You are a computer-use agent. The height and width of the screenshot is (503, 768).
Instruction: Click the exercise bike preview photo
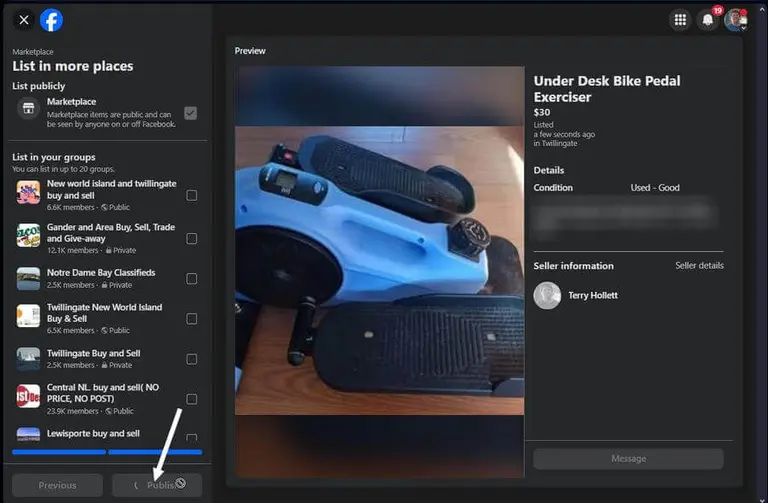pos(380,270)
